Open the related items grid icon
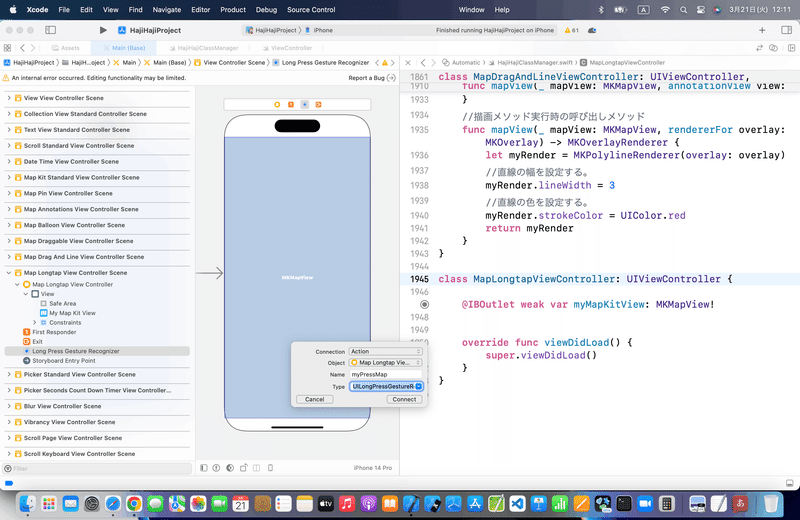This screenshot has width=800, height=520. coord(7,48)
